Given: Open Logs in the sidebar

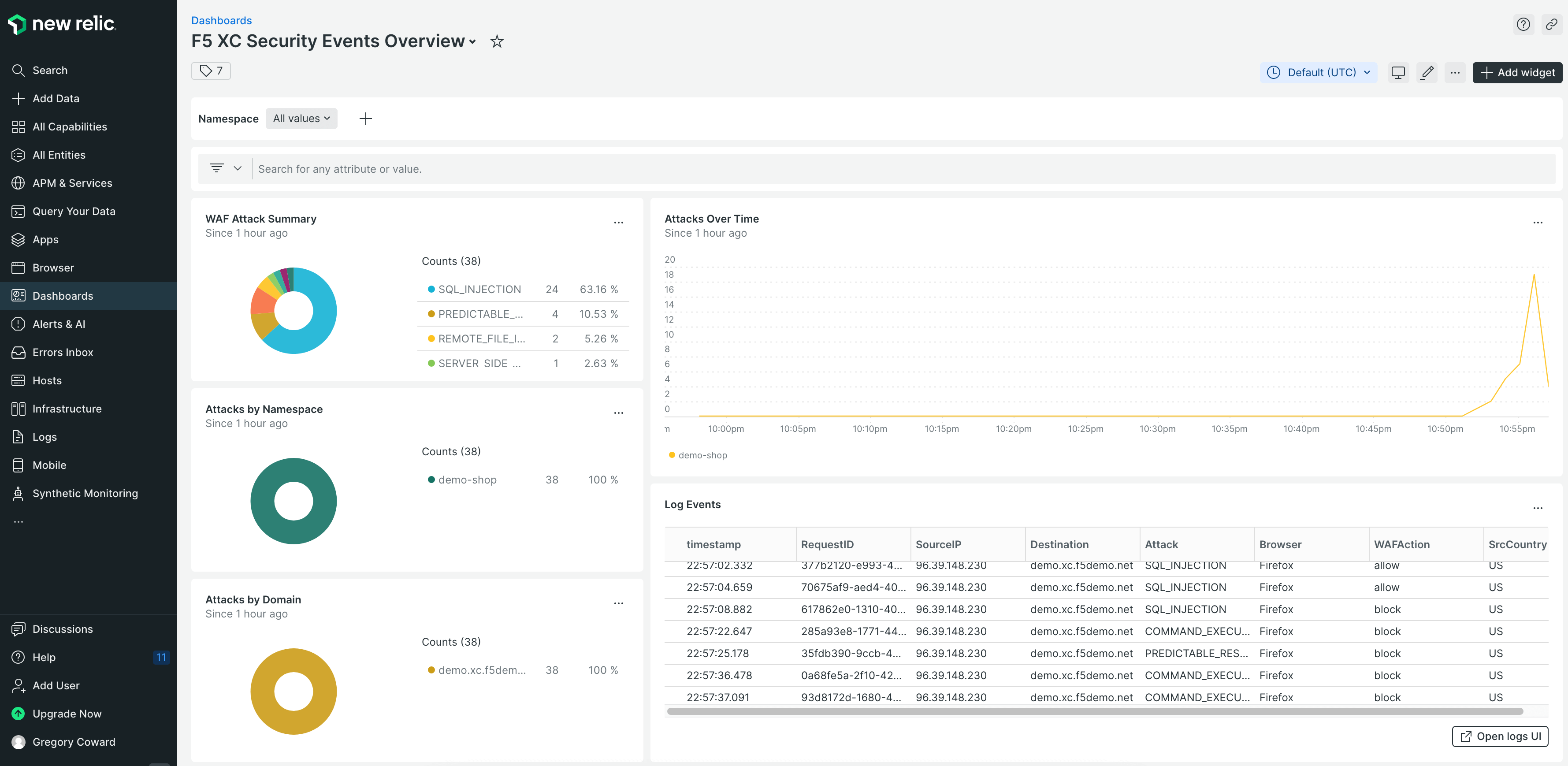Looking at the screenshot, I should click(x=45, y=437).
